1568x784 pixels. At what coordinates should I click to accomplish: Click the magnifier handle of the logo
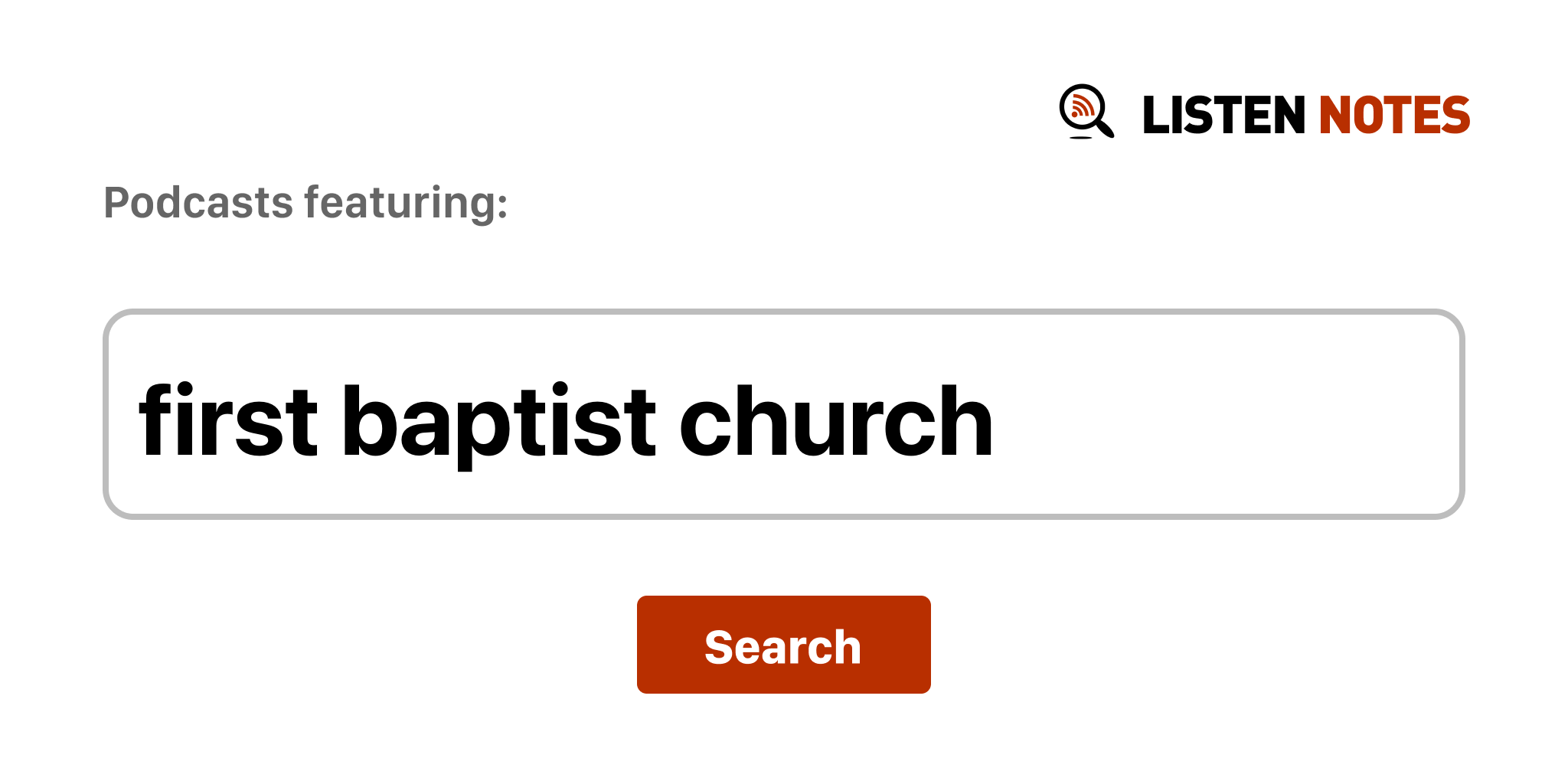click(1106, 128)
